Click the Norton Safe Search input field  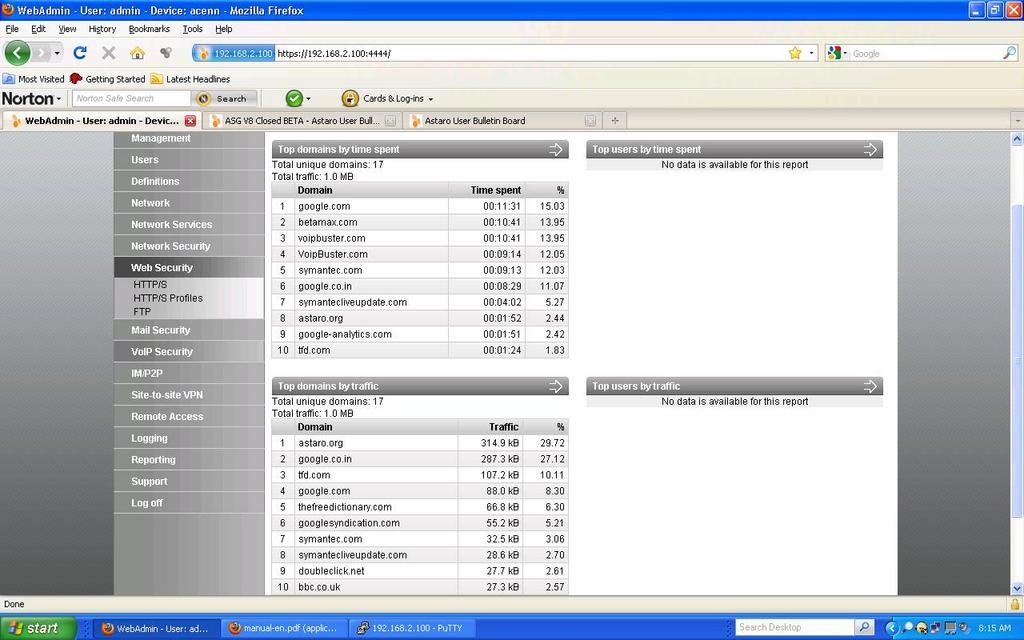(x=130, y=98)
